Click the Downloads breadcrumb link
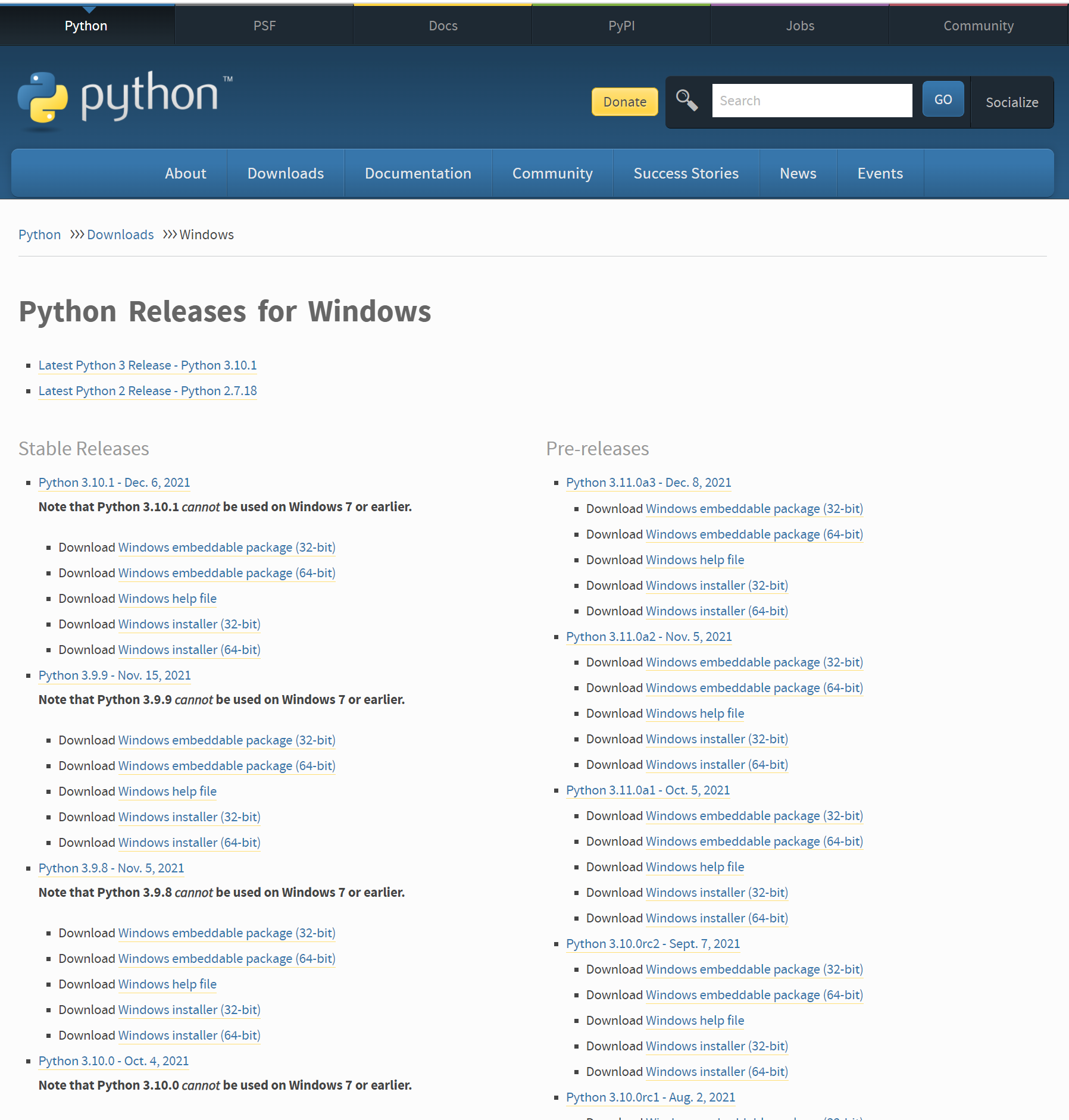The height and width of the screenshot is (1120, 1069). [120, 234]
